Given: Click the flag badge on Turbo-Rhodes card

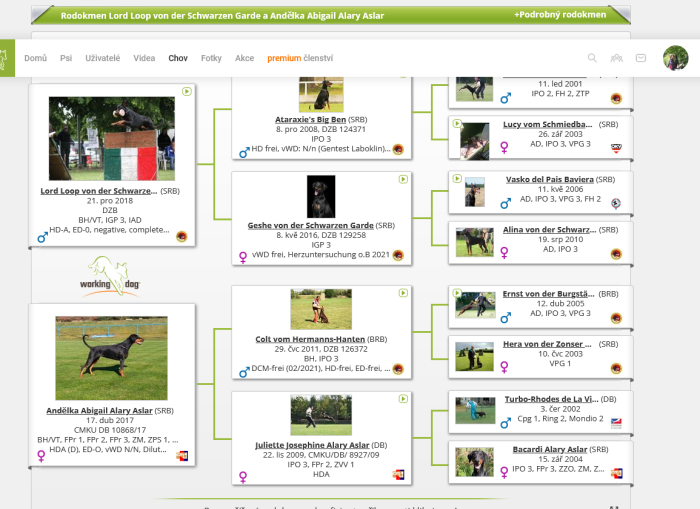Looking at the screenshot, I should click(x=616, y=423).
